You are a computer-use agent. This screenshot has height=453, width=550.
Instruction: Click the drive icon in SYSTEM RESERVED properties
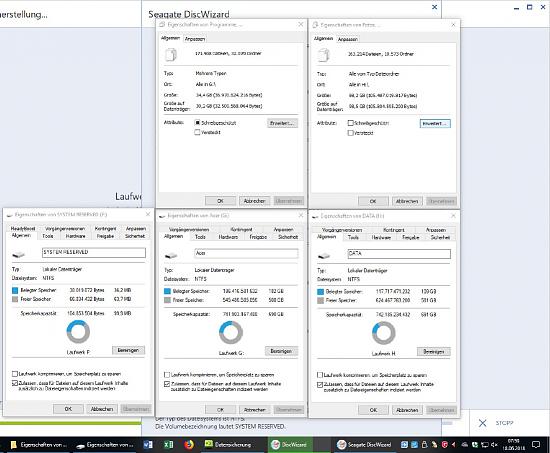point(19,255)
